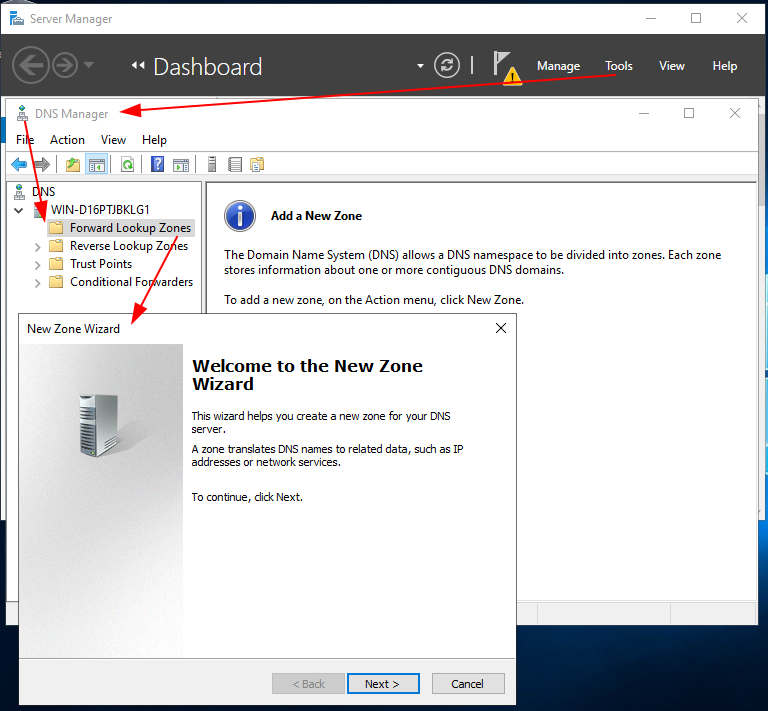
Task: Click the Server Manager title bar app icon
Action: [17, 19]
